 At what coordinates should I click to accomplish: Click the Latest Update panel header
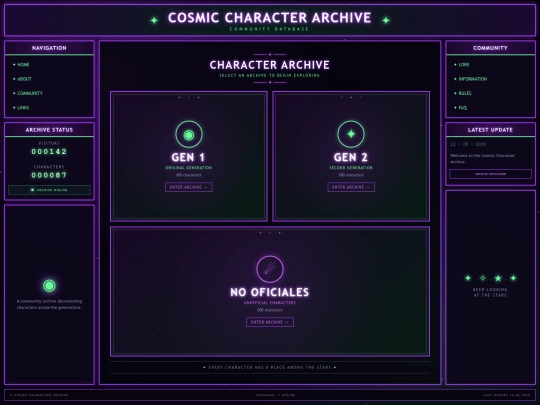coord(490,130)
